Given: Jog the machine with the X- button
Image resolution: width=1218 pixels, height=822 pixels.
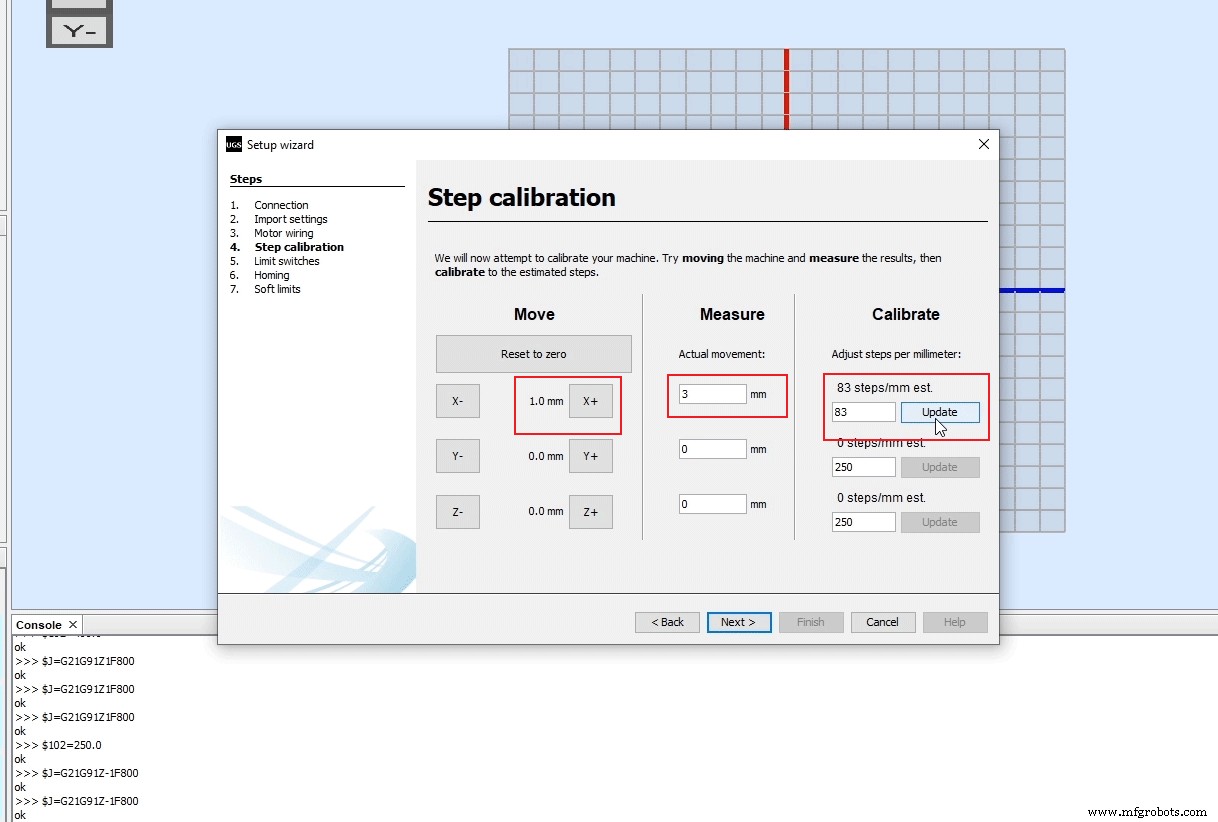Looking at the screenshot, I should coord(457,400).
